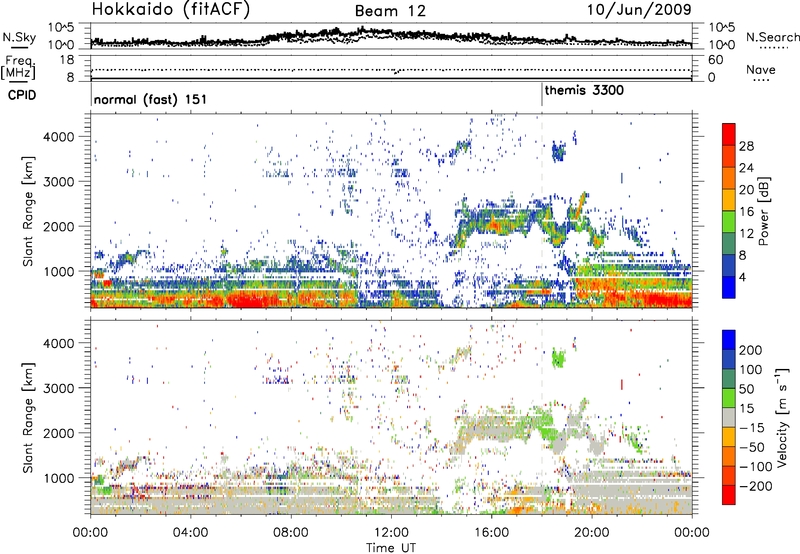Click the "-50" Velocity colorbar label
The width and height of the screenshot is (800, 554).
point(753,447)
